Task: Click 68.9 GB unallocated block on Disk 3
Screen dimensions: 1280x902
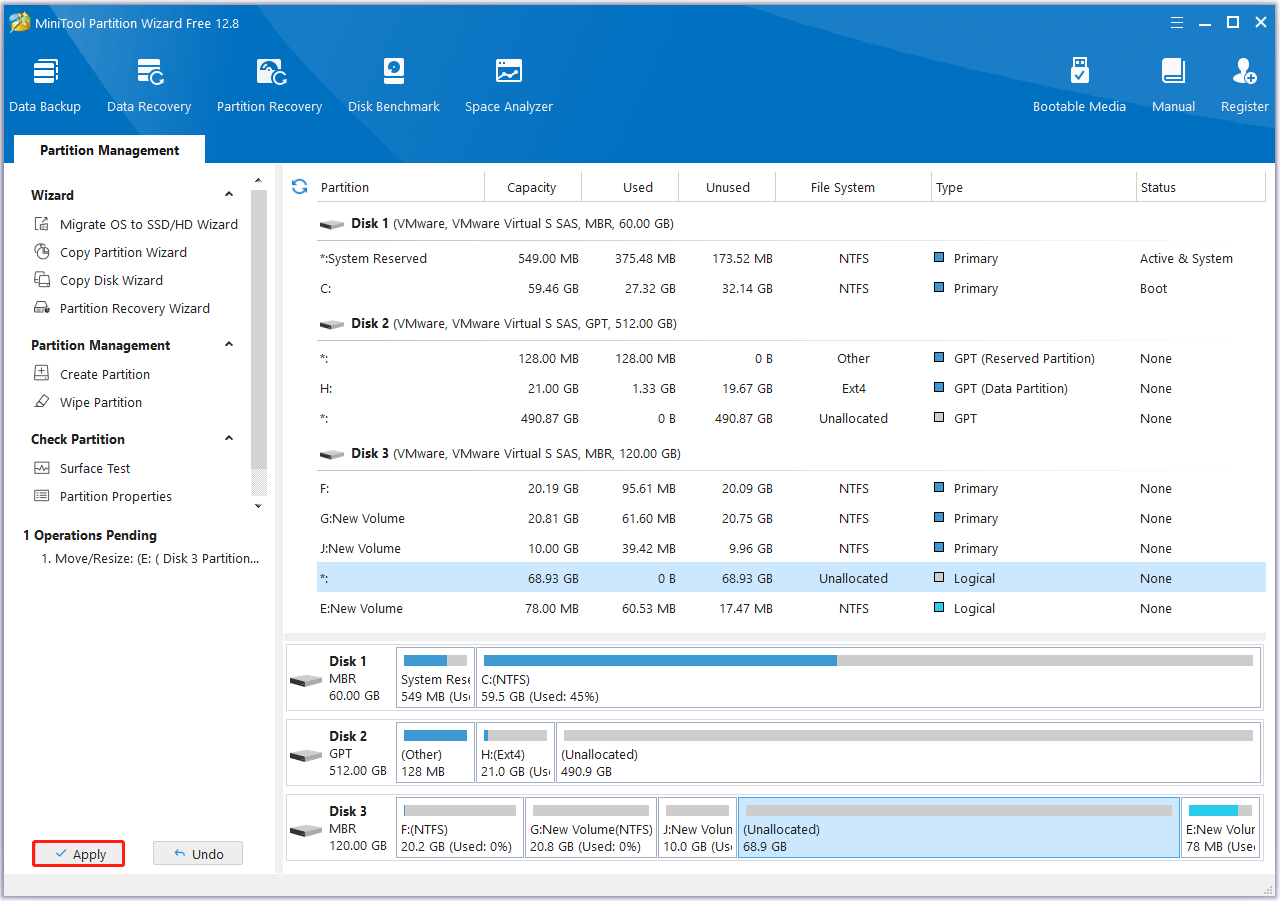Action: pyautogui.click(x=959, y=827)
